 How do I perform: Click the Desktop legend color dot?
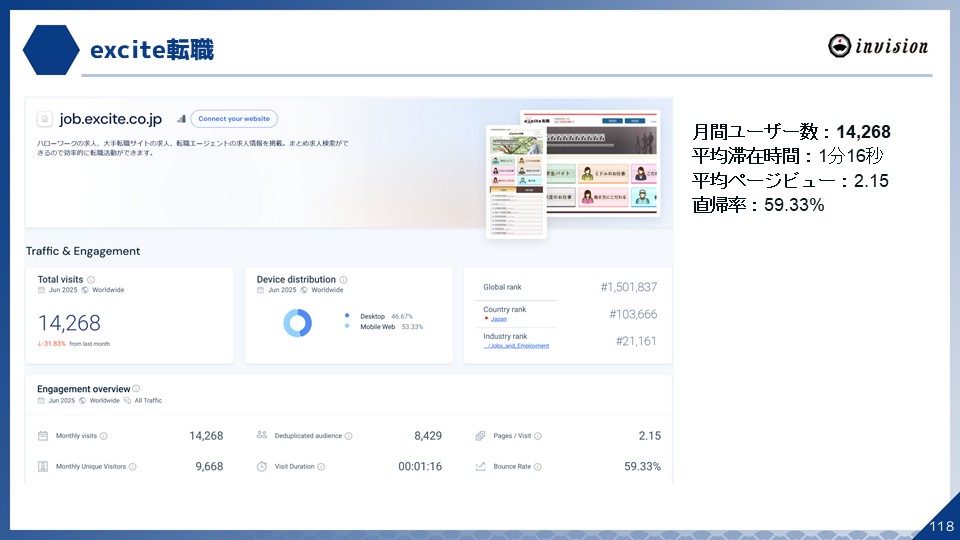347,316
